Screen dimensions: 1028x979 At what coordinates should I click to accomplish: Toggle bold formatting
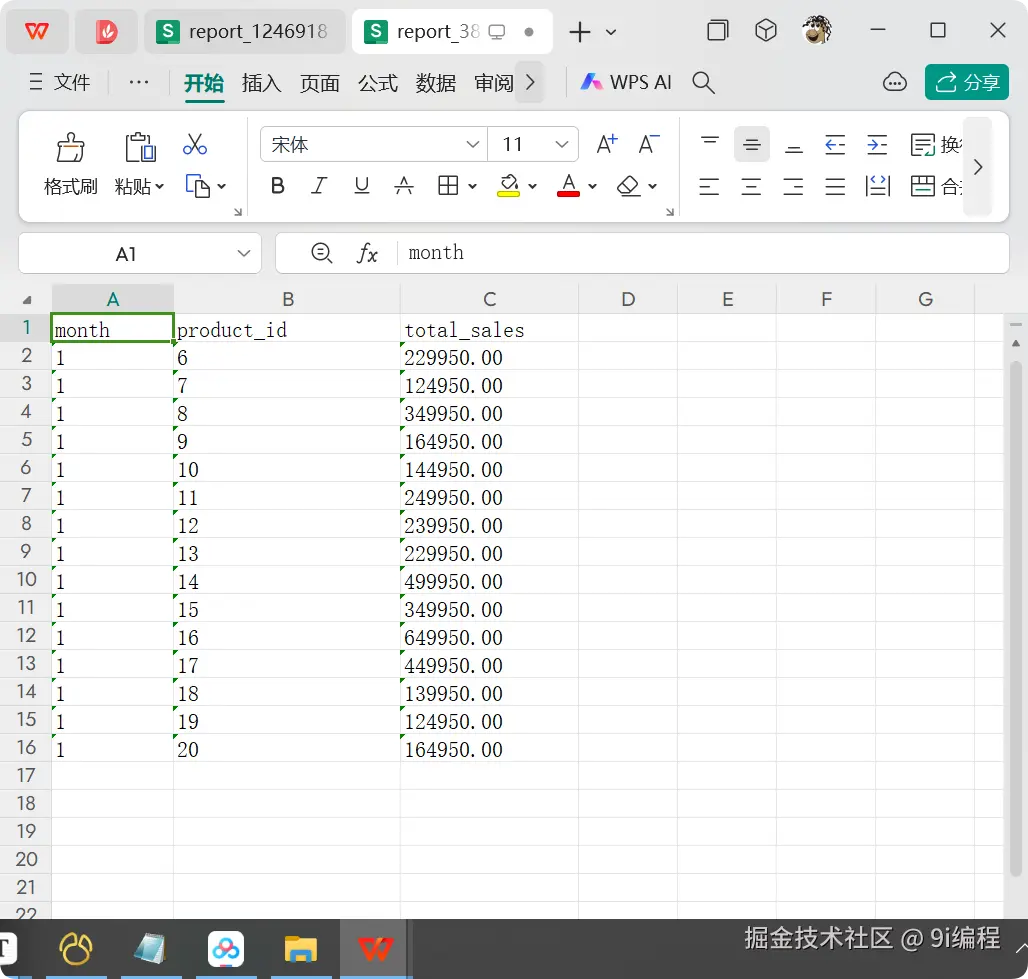pyautogui.click(x=277, y=186)
